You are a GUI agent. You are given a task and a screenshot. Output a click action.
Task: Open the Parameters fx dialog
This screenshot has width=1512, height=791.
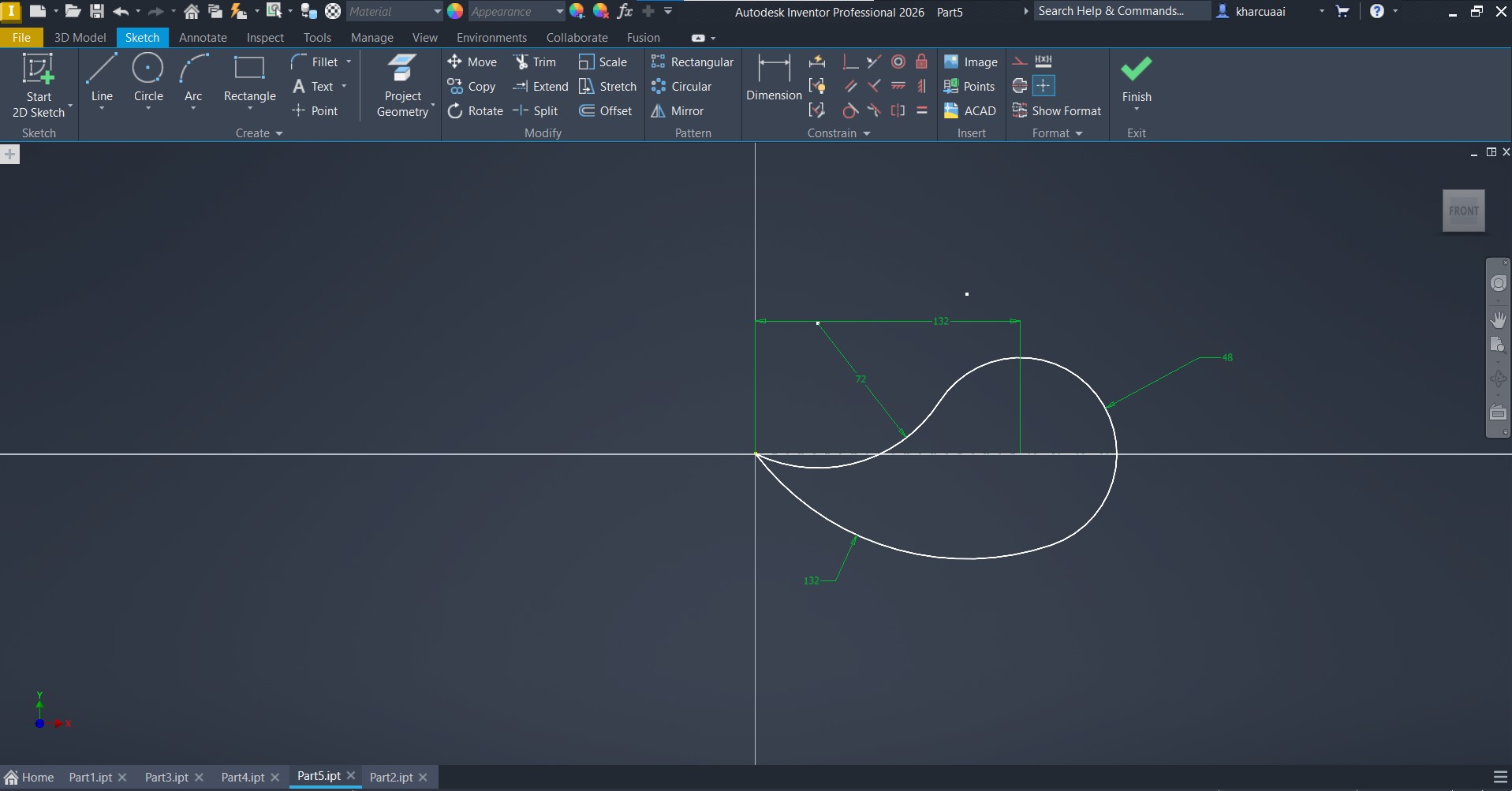pos(625,11)
